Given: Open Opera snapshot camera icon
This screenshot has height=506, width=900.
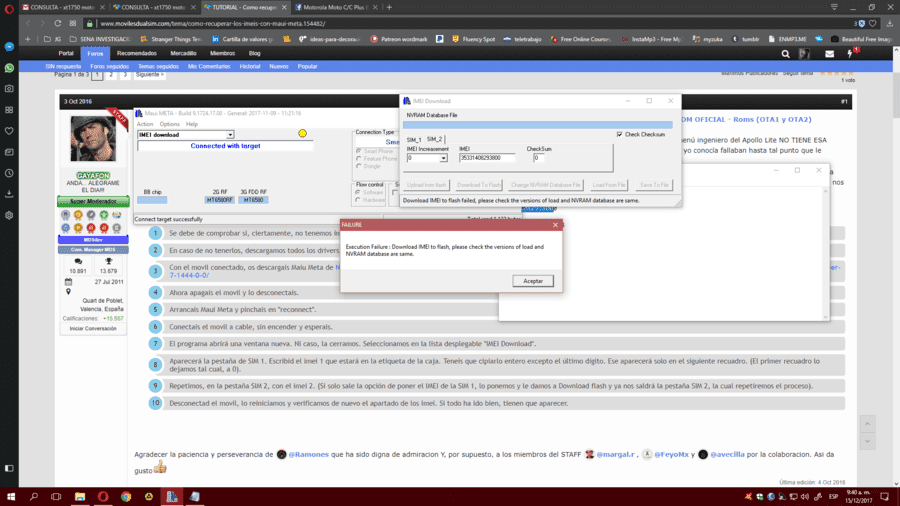Looking at the screenshot, I should point(9,89).
